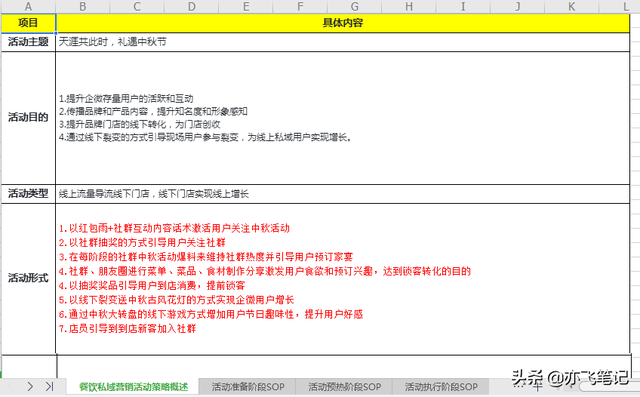Jump to last sheet navigation arrow

[x=49, y=386]
